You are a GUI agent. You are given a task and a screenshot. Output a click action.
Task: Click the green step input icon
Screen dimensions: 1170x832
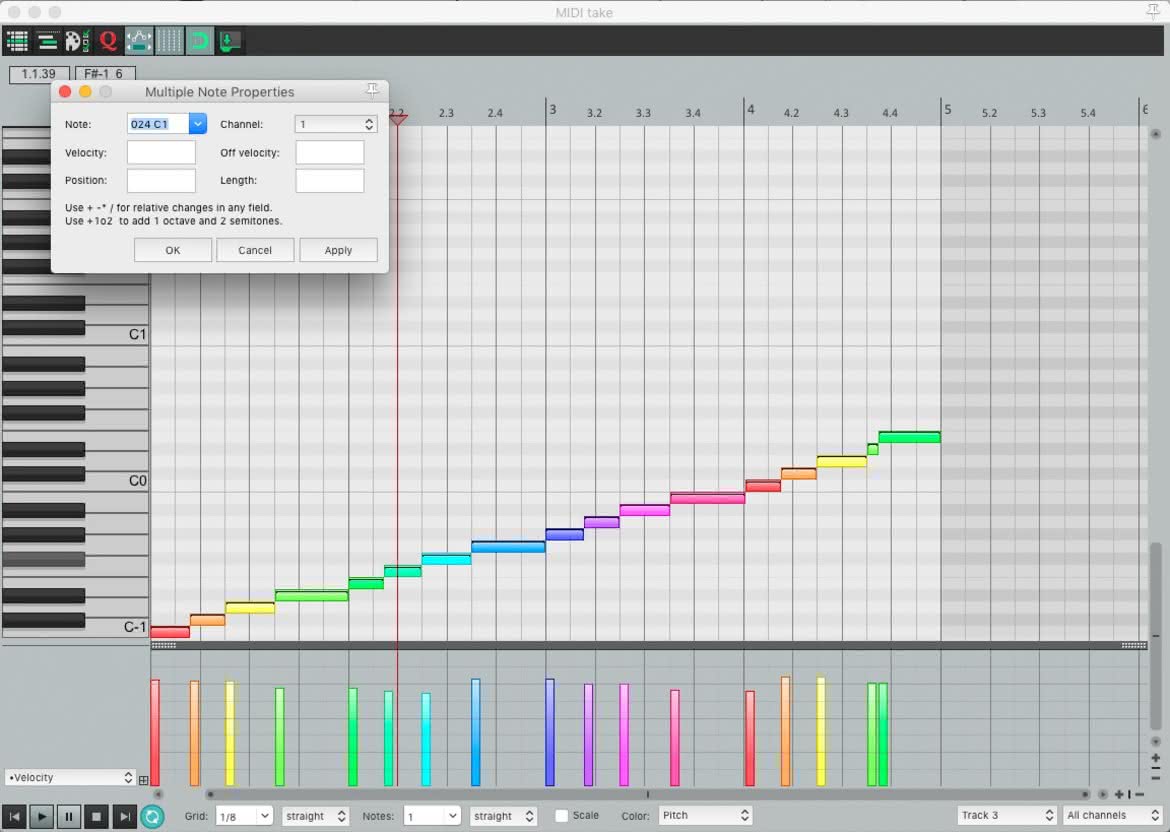pyautogui.click(x=229, y=41)
